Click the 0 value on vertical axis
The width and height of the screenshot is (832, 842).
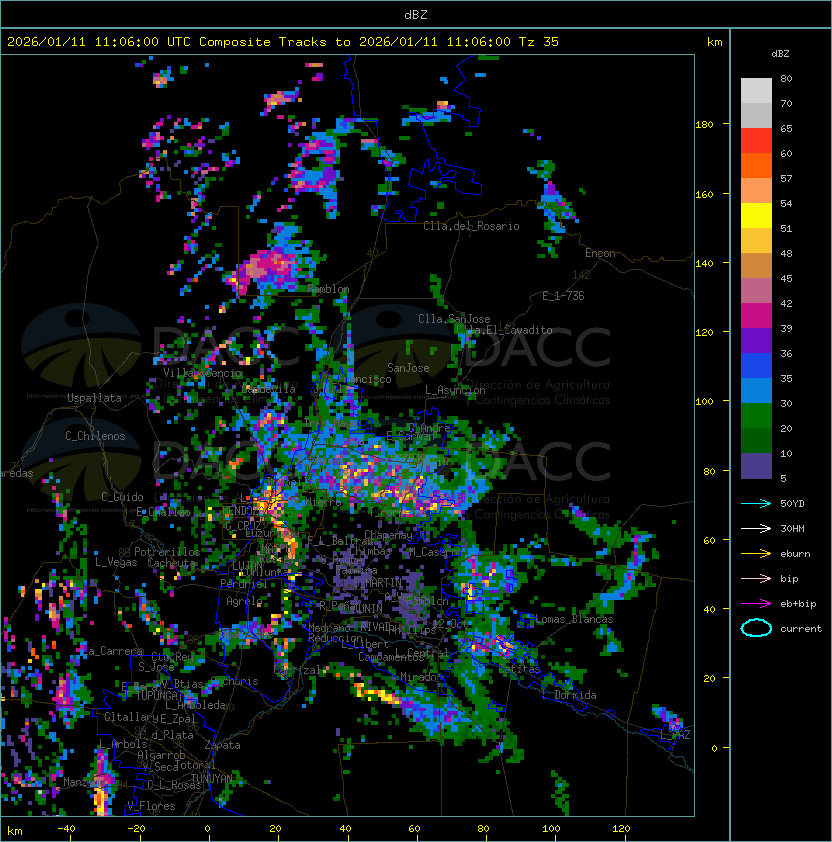click(714, 748)
